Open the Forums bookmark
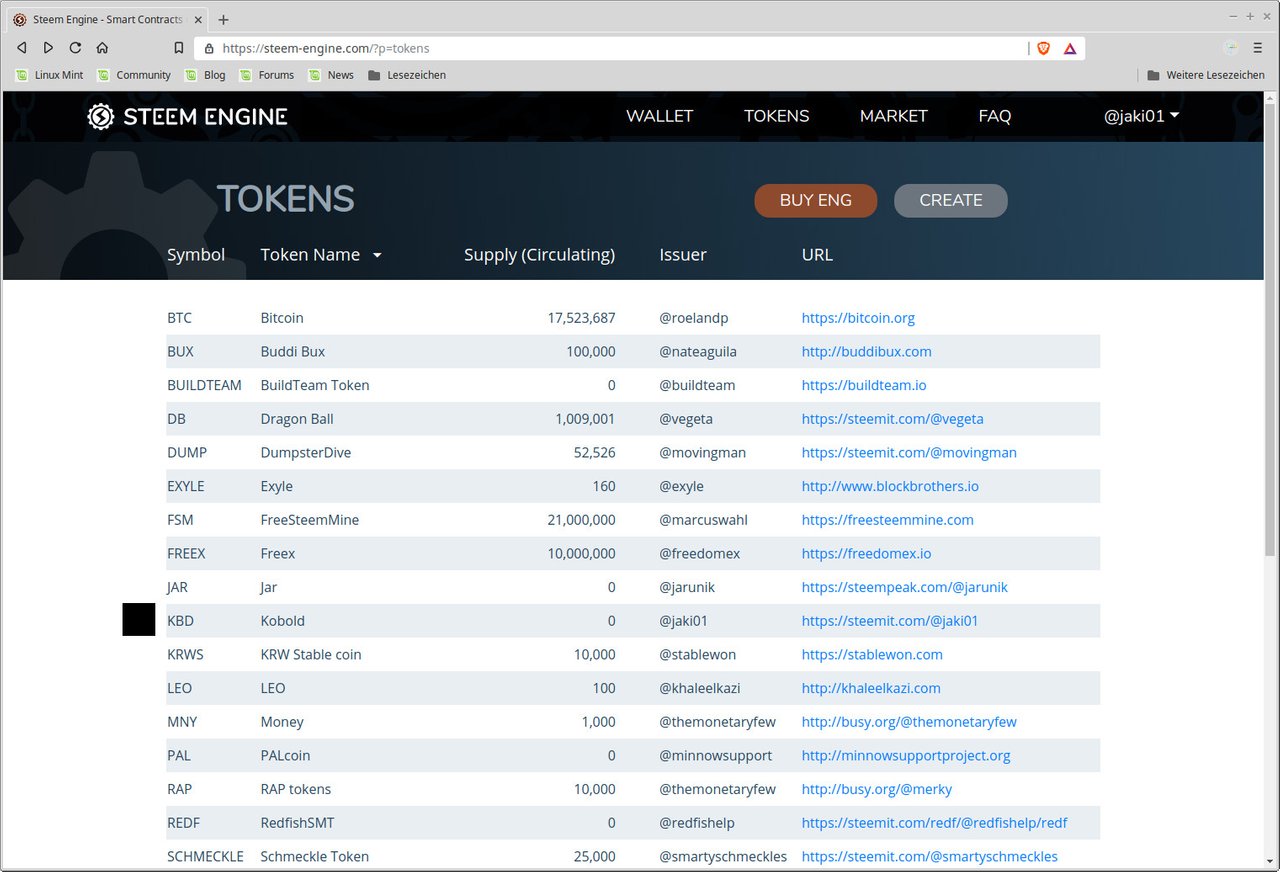 pos(267,75)
